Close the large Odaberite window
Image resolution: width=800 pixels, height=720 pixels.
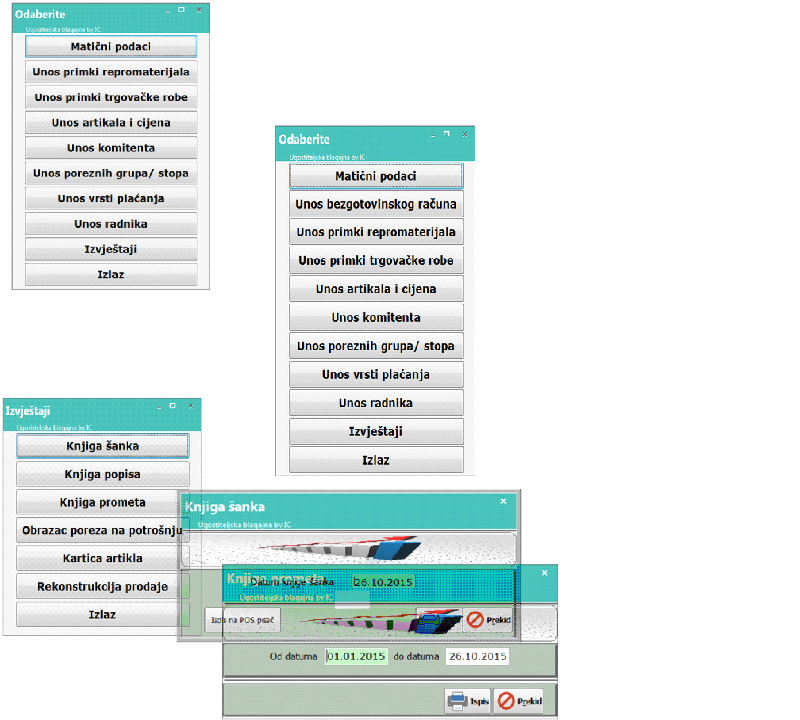465,135
